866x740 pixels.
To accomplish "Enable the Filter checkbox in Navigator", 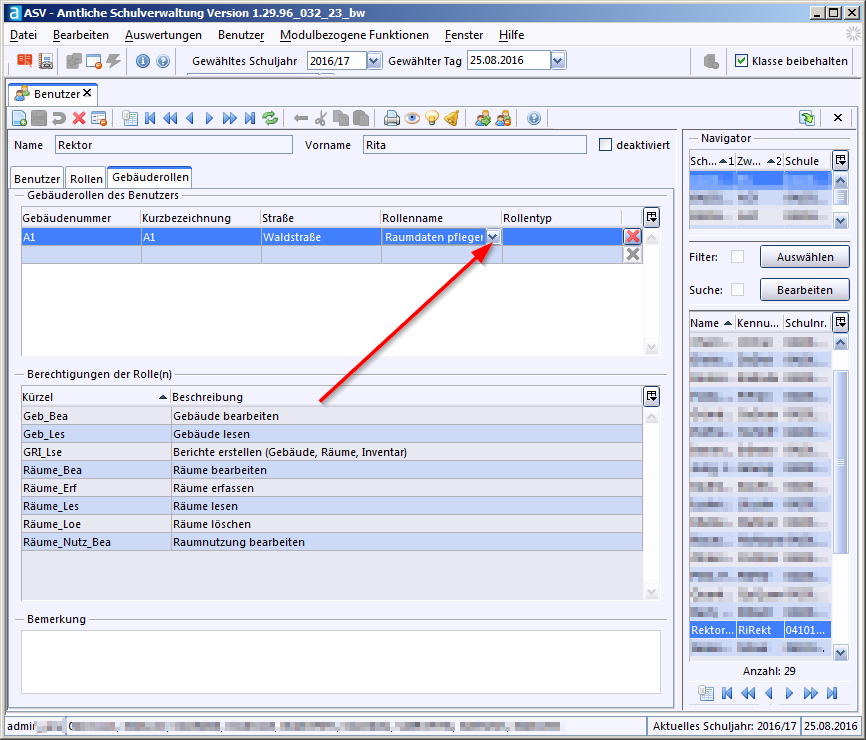I will coord(737,257).
